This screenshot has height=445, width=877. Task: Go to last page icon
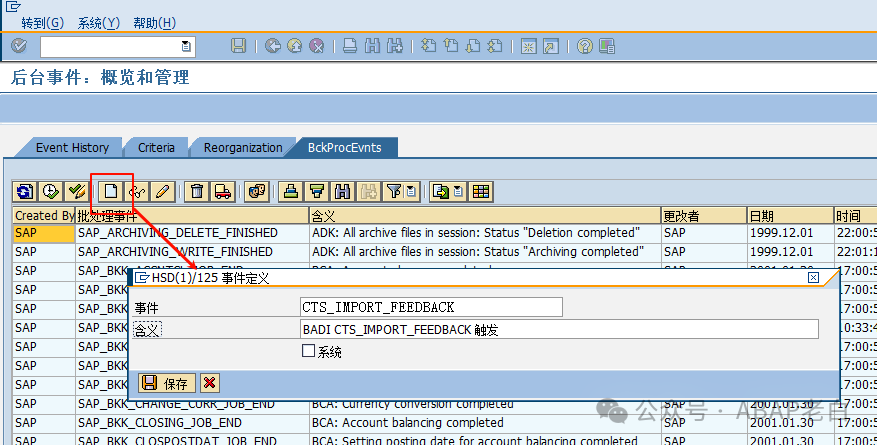495,46
